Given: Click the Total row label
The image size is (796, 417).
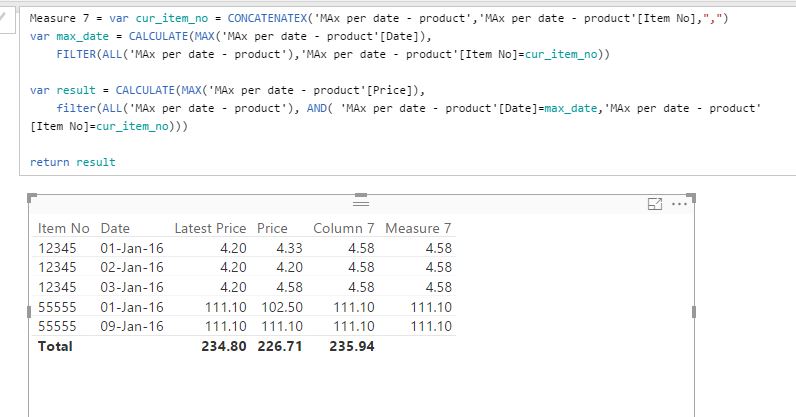Looking at the screenshot, I should pos(55,346).
